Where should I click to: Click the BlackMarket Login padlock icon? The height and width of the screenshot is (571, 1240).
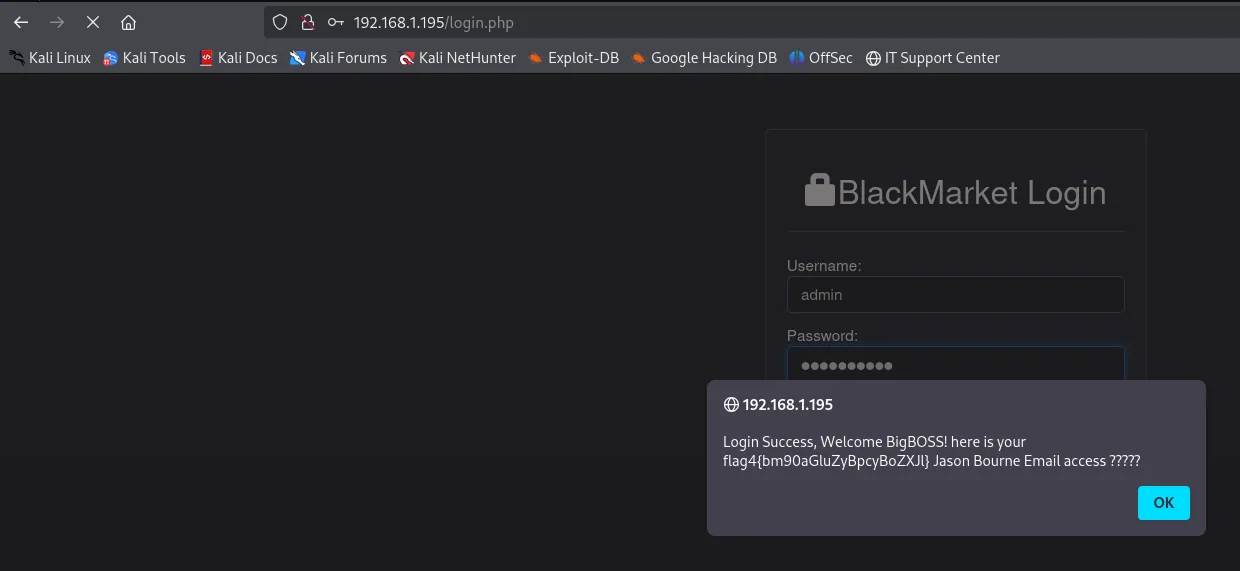click(x=819, y=190)
